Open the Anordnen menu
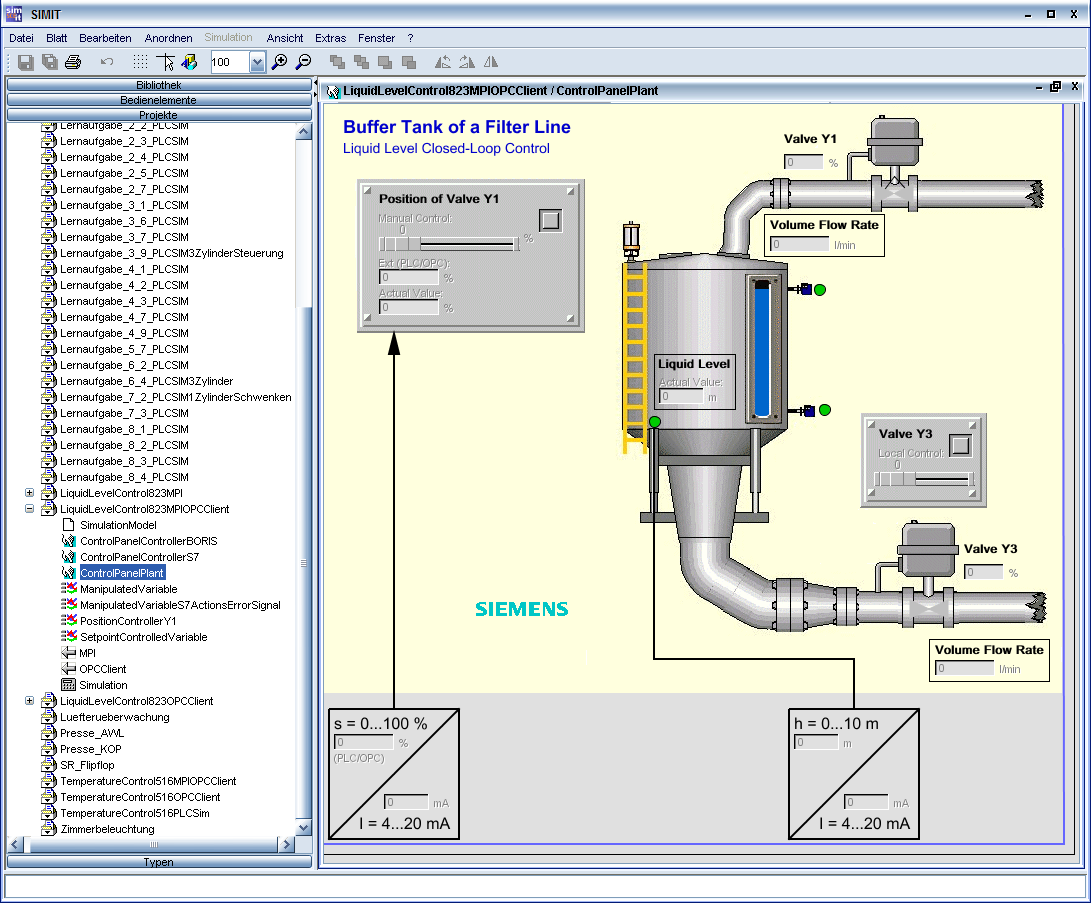Screen dimensions: 1091x903 tap(168, 38)
